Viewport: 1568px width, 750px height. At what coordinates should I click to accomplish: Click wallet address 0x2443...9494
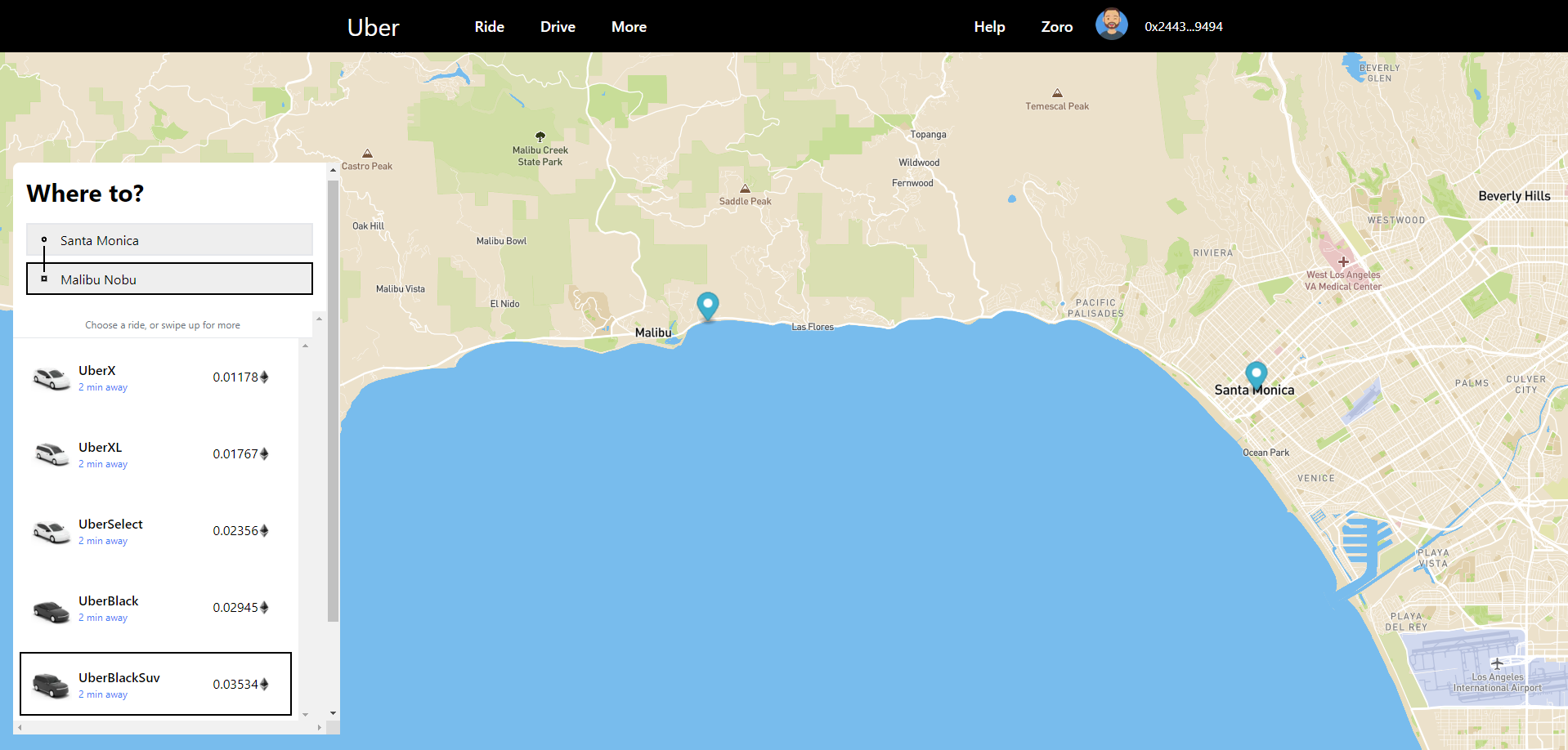1183,27
